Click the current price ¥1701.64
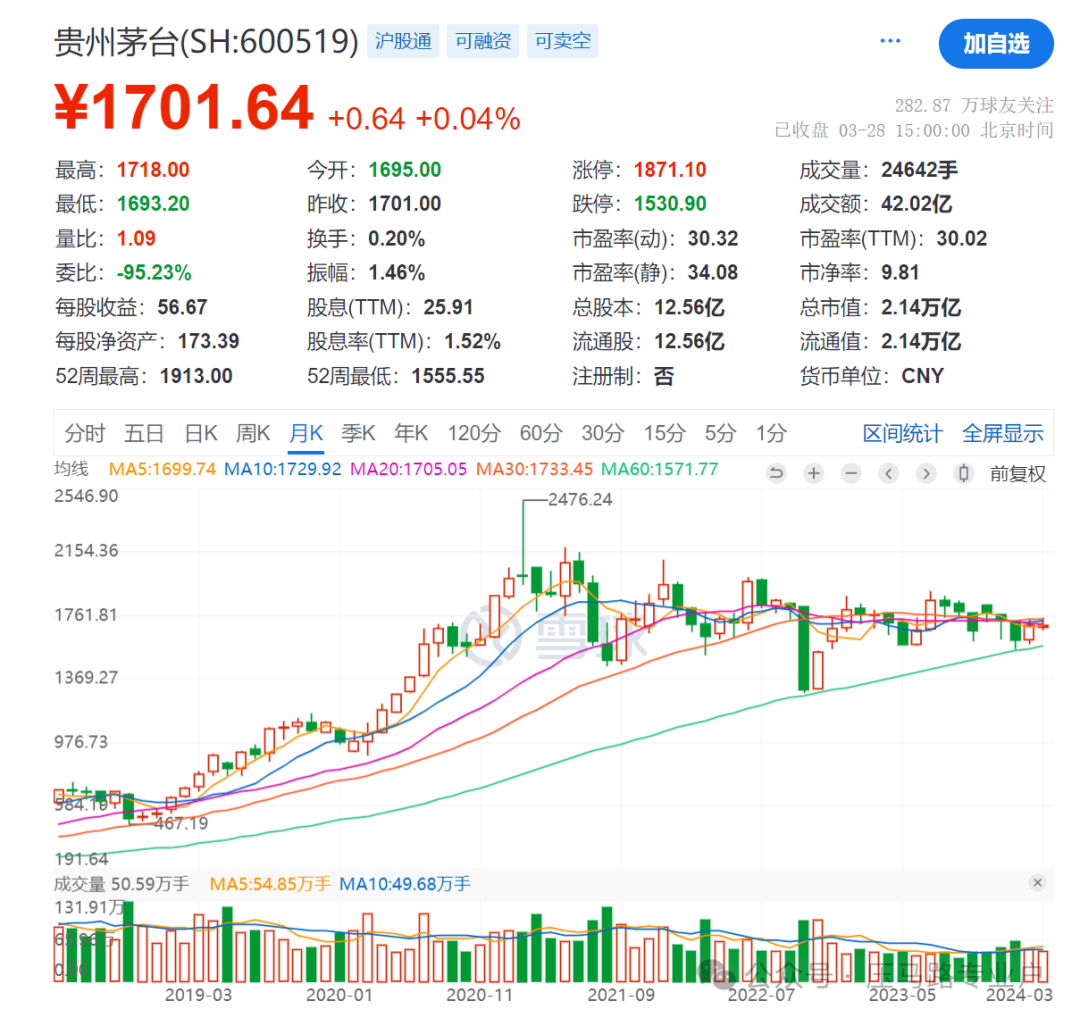 click(x=185, y=107)
